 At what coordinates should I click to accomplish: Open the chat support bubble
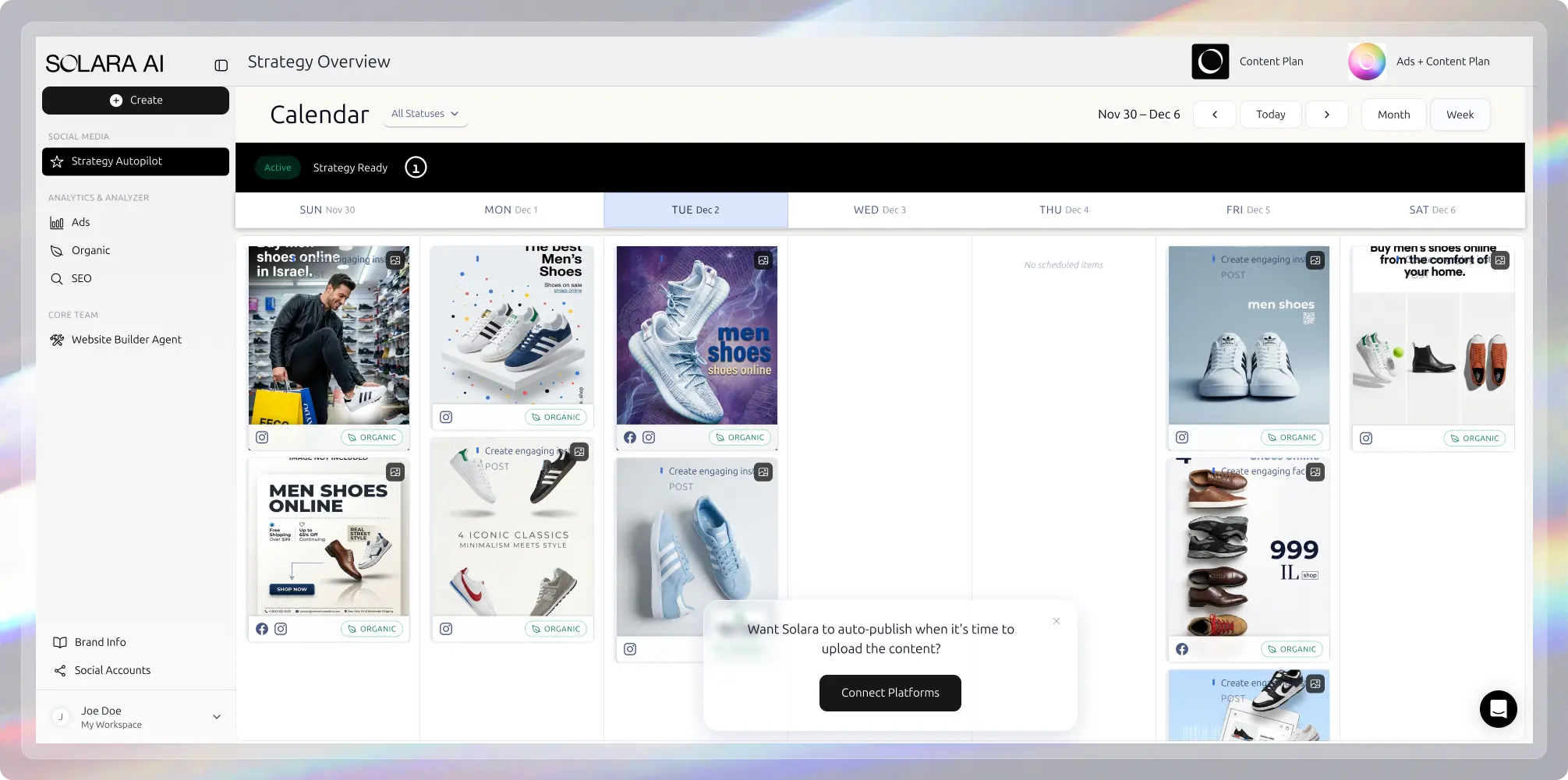(1498, 709)
